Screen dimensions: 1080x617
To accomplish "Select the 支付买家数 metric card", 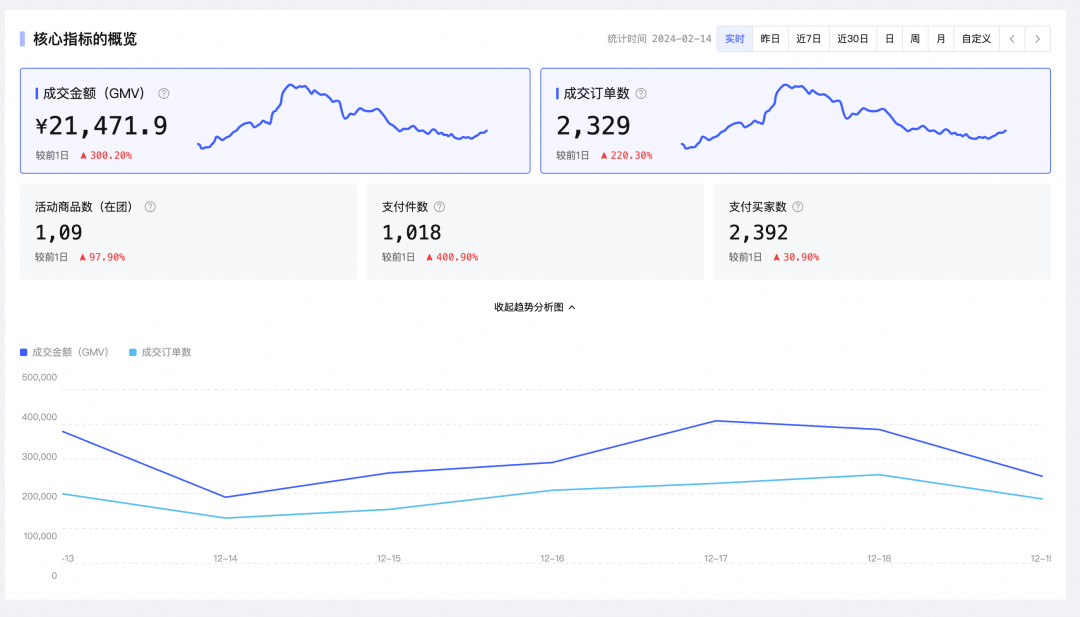I will [882, 231].
